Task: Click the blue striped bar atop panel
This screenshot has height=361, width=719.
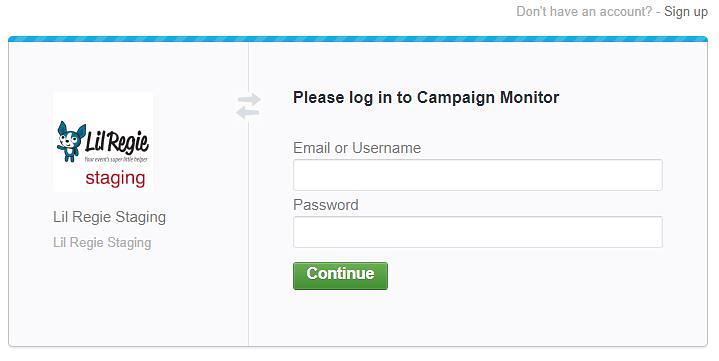Action: (x=358, y=39)
